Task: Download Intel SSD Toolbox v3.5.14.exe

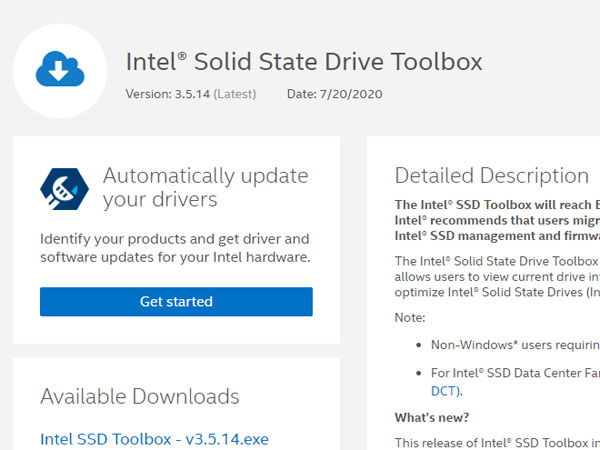Action: [x=154, y=439]
